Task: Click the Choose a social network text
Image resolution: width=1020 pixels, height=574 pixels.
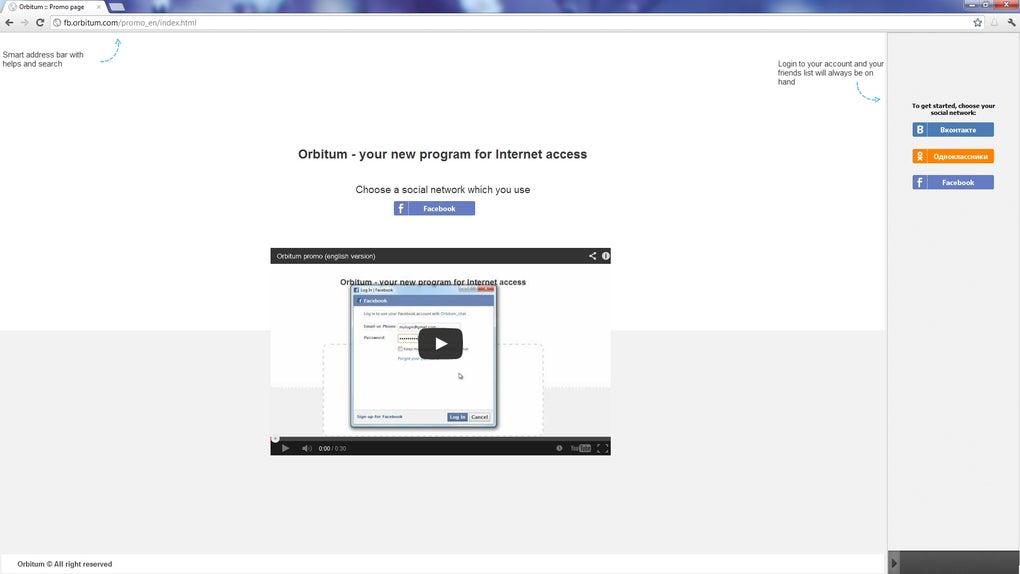Action: point(442,189)
